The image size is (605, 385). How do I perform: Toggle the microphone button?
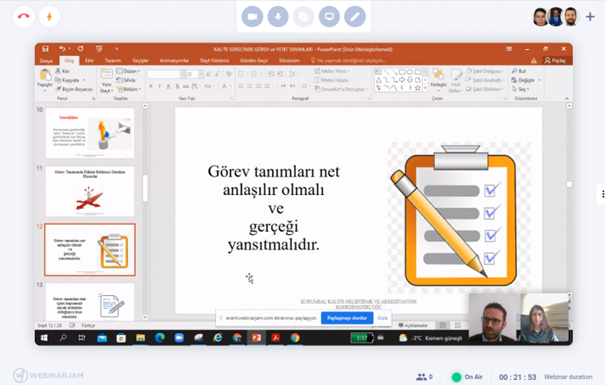tap(278, 17)
